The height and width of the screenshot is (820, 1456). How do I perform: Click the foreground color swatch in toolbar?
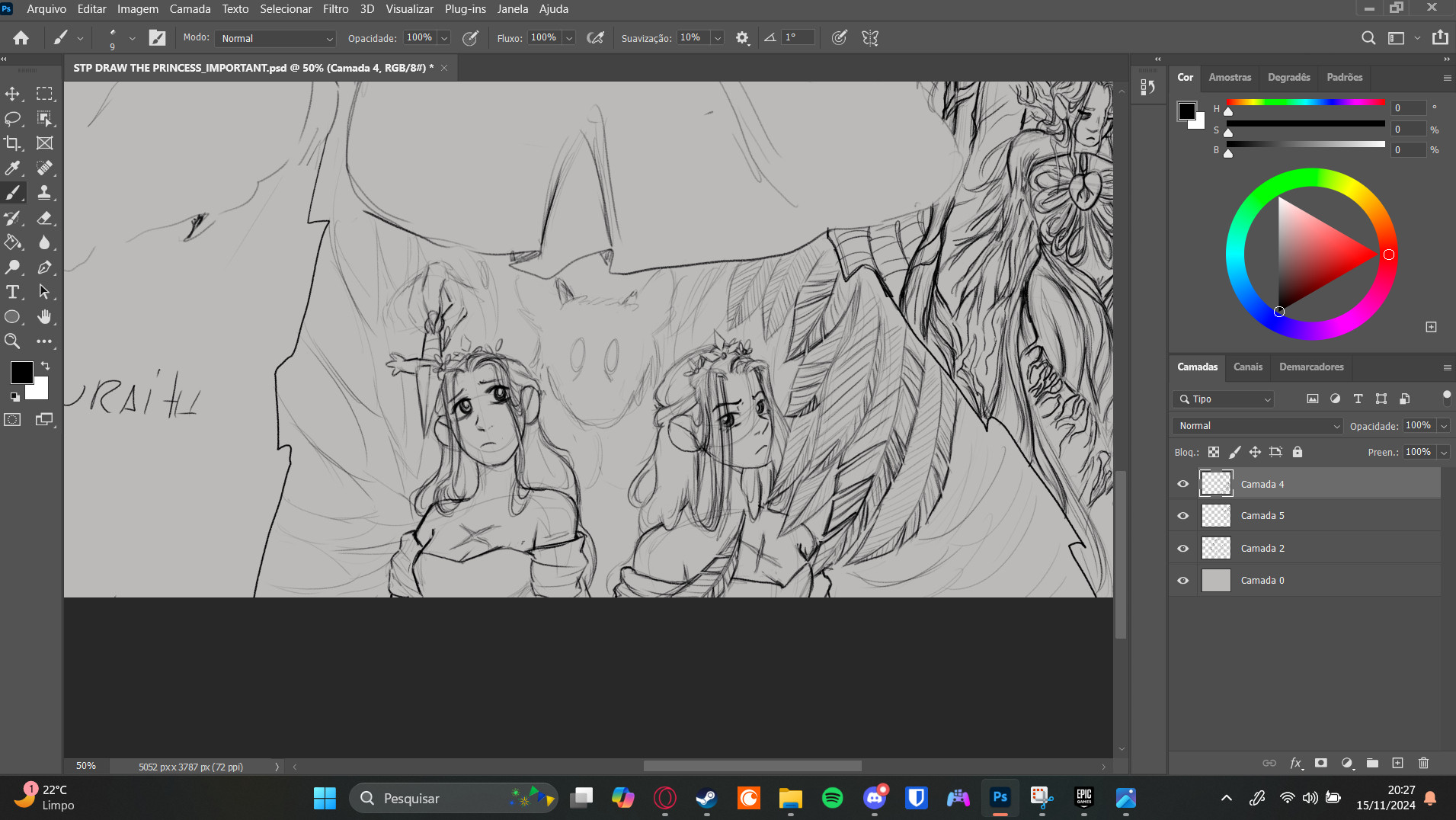pyautogui.click(x=21, y=373)
